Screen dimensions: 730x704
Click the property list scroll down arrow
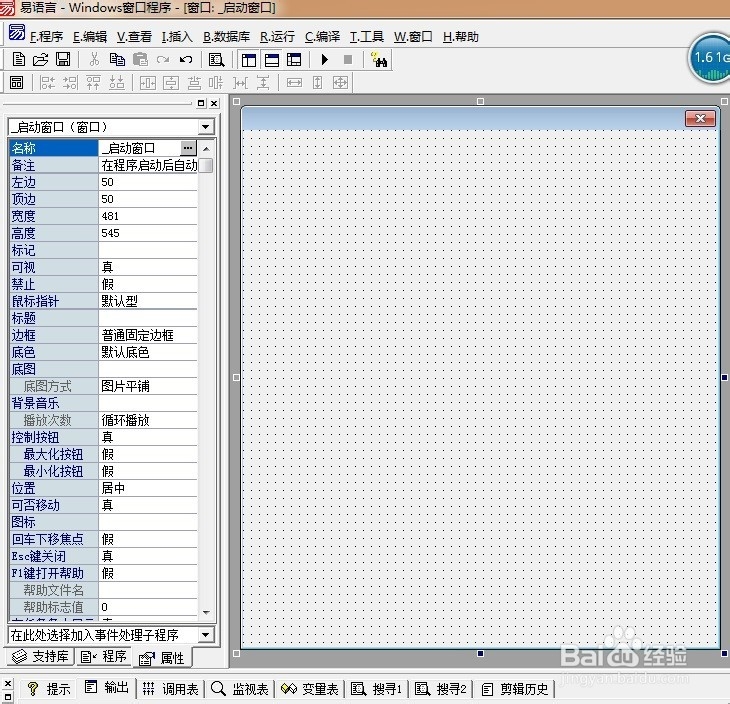206,613
